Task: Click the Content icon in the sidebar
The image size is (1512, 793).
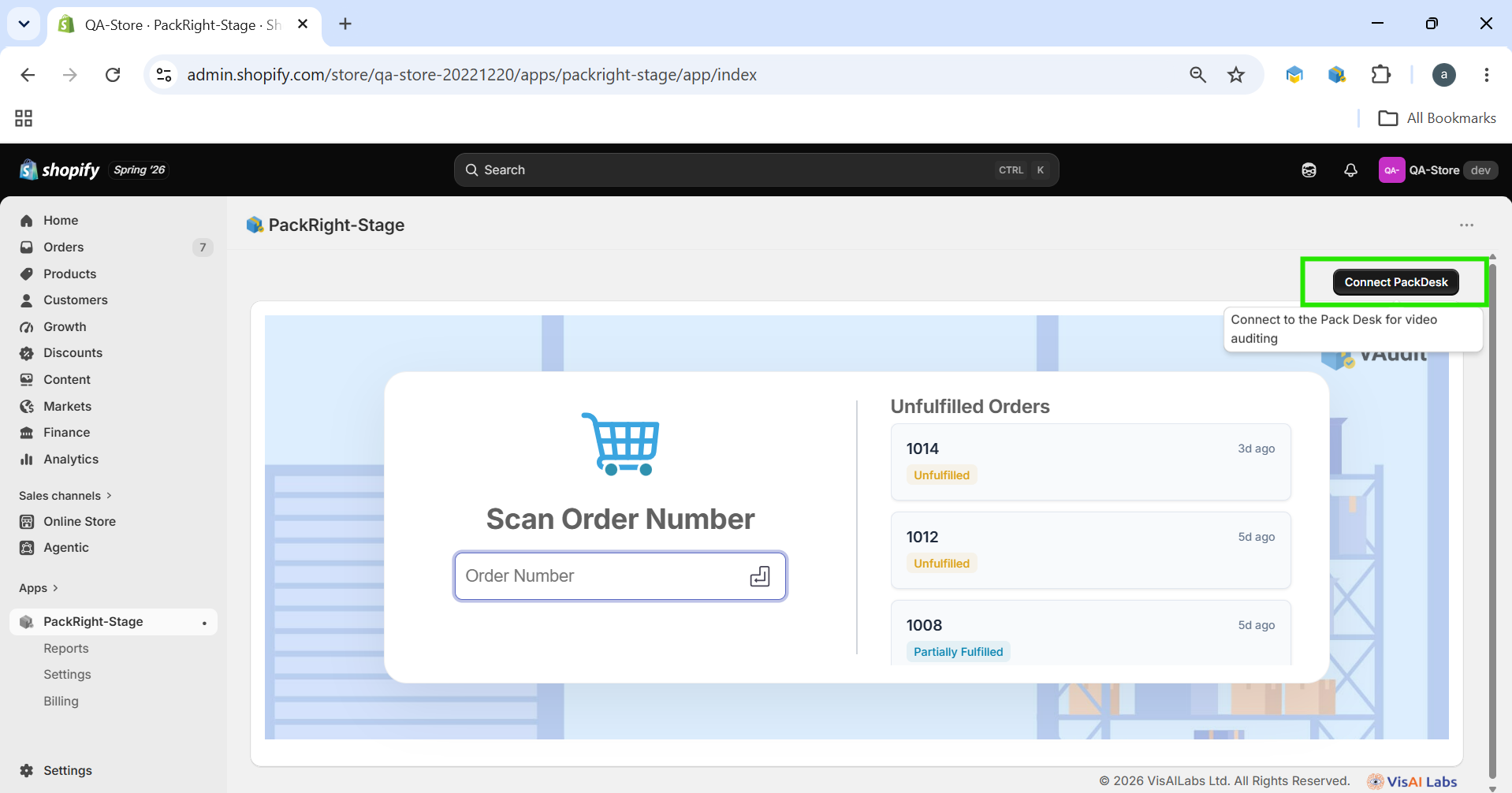Action: click(x=27, y=380)
